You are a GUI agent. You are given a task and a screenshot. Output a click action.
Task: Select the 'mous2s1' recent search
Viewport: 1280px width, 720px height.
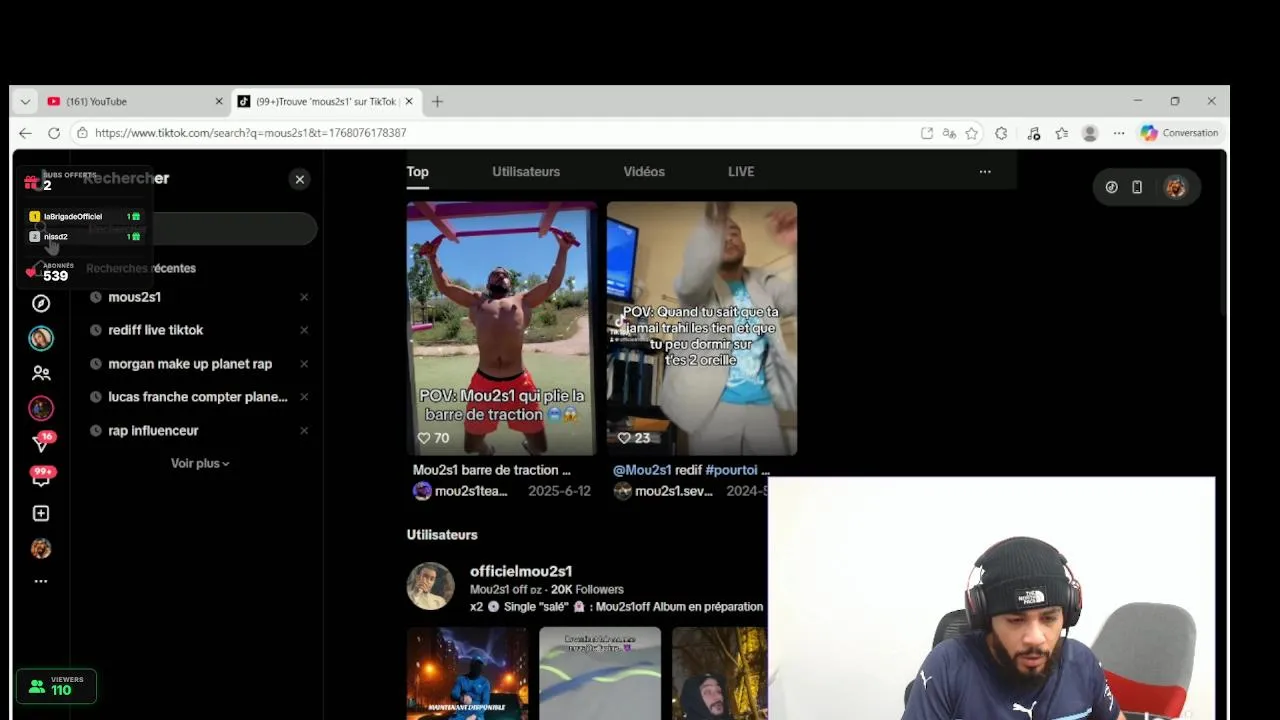coord(134,297)
